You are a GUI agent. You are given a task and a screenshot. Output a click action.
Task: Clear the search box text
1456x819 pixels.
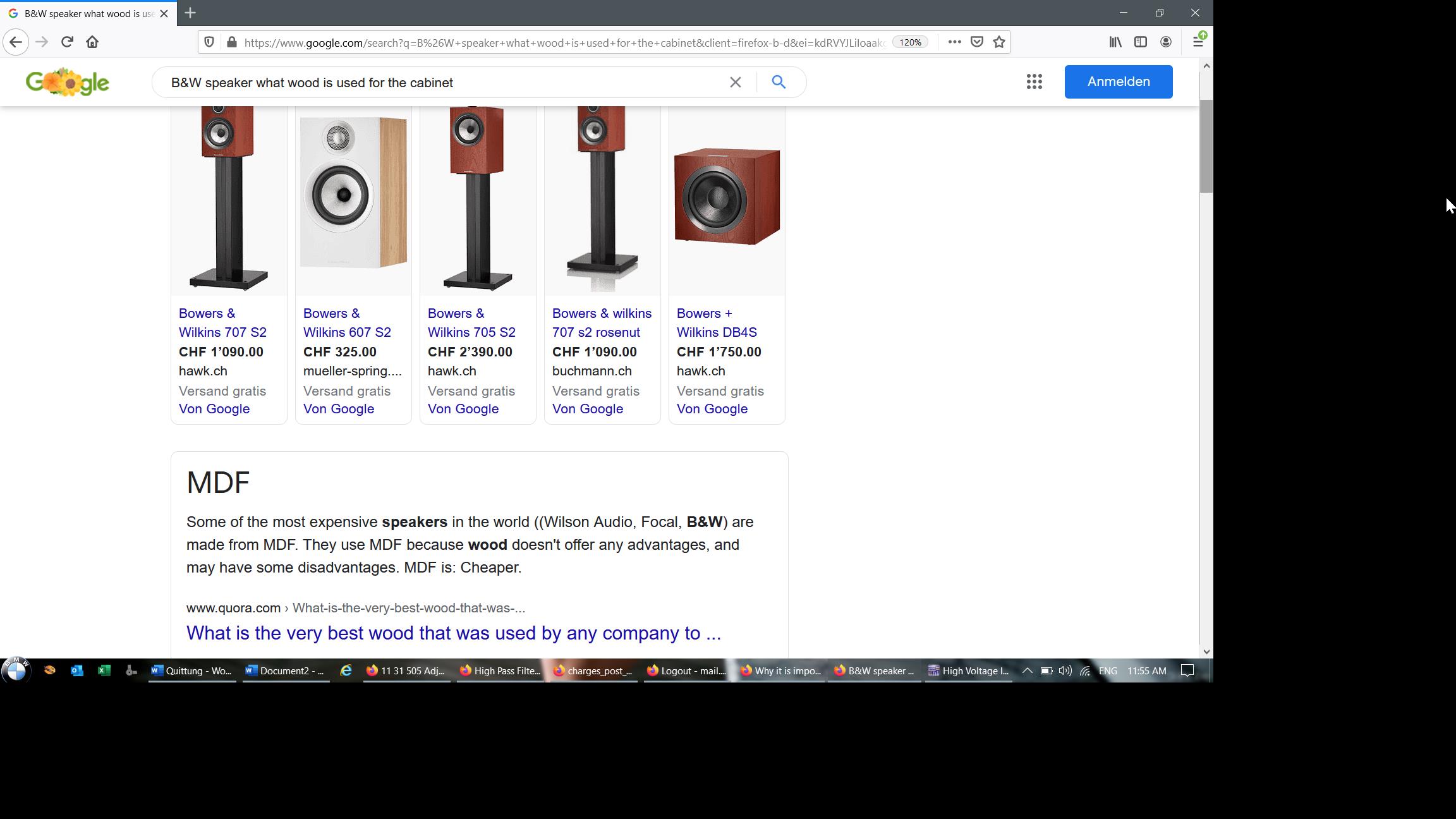point(735,82)
